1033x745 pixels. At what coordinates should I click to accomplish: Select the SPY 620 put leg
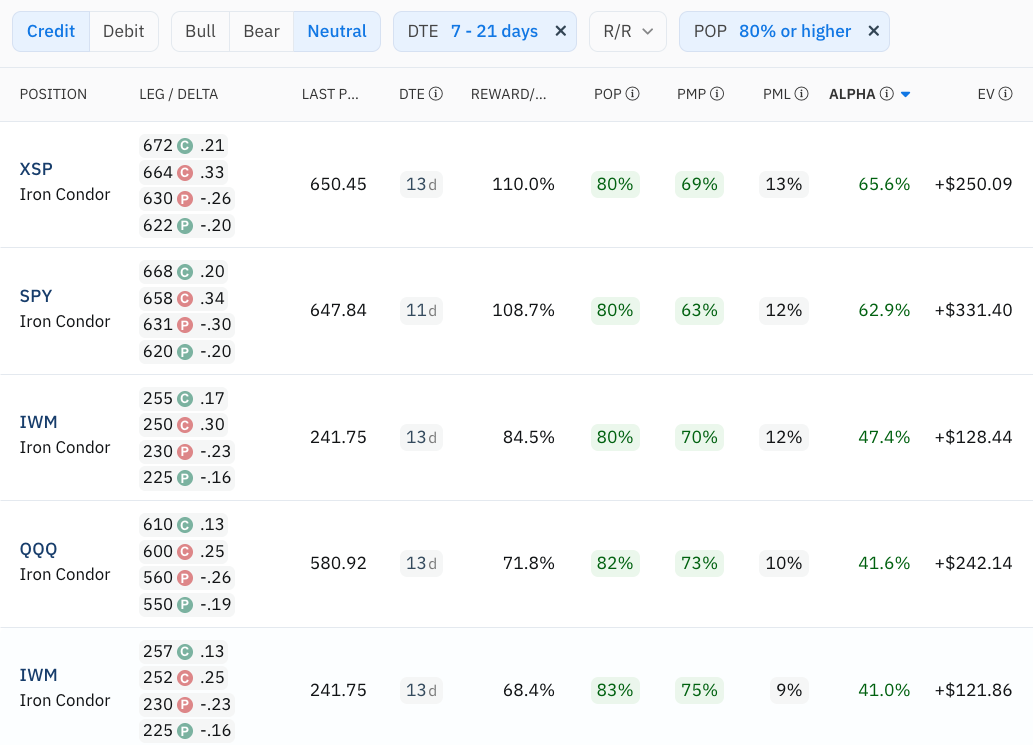187,352
